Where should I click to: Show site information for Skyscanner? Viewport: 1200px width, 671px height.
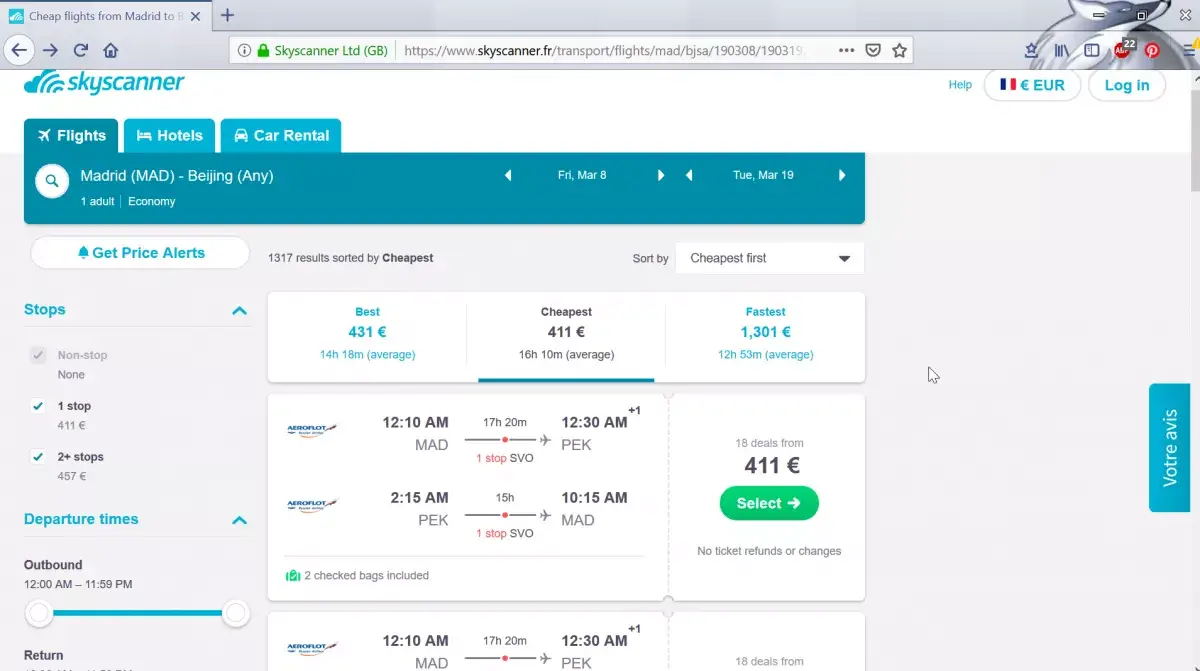pyautogui.click(x=245, y=50)
